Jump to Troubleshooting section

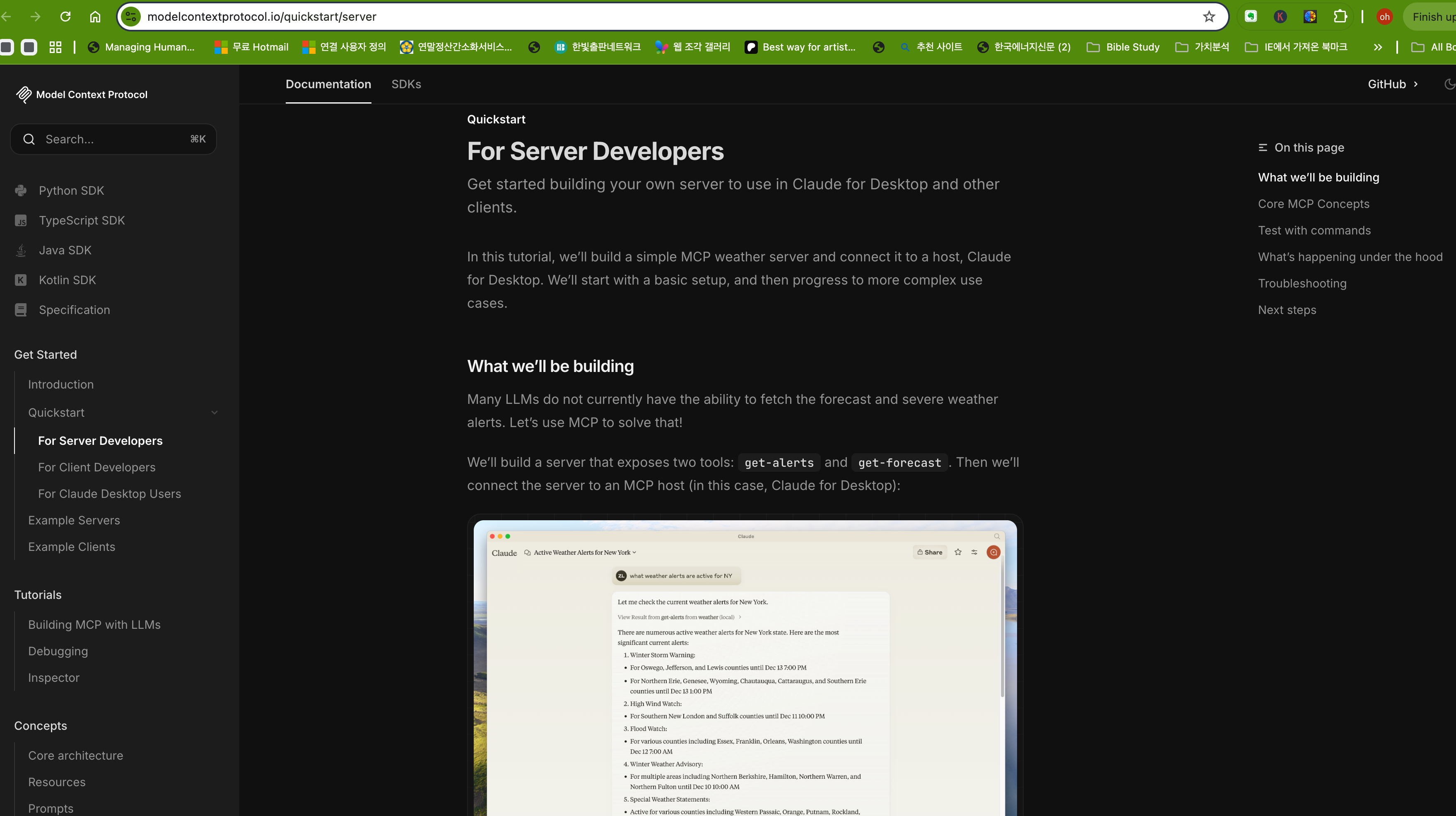click(x=1302, y=284)
